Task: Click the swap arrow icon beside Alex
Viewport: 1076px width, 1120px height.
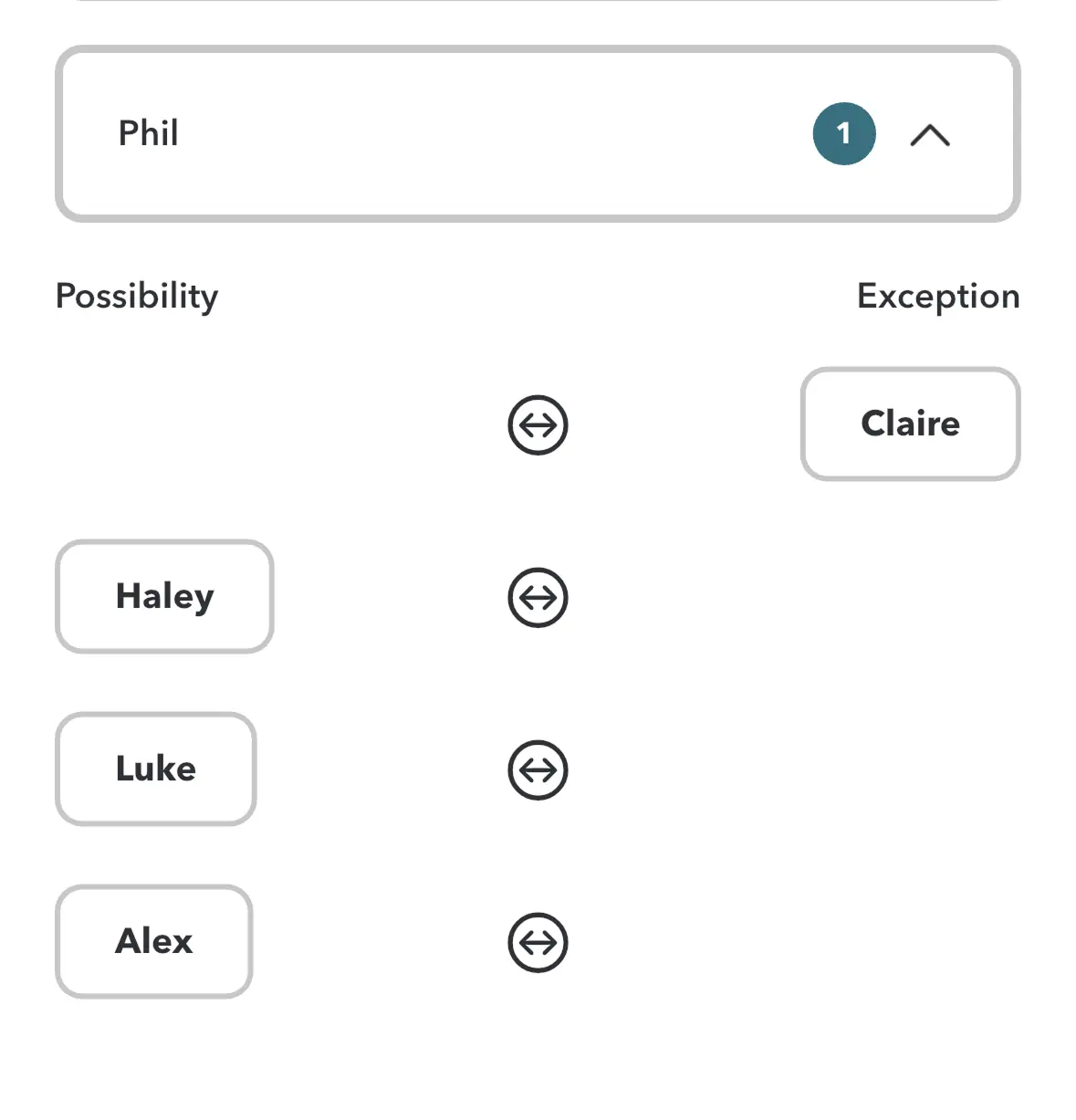Action: pos(538,942)
